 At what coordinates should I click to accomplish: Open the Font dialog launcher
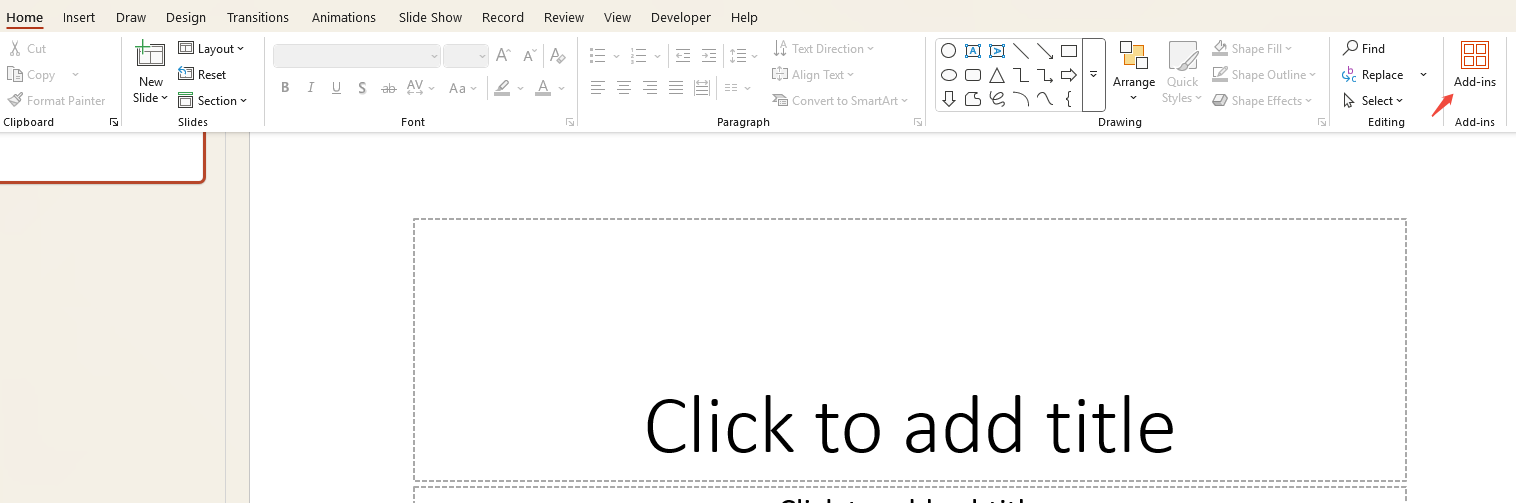pos(570,122)
